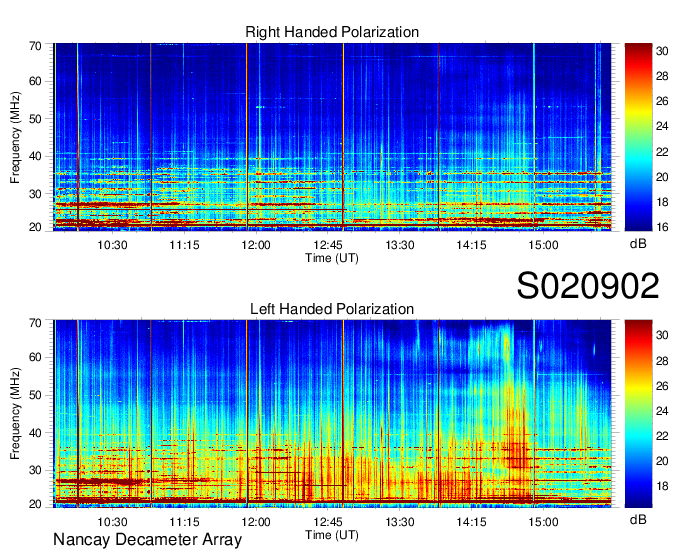Click the 70 MHz tick of Right Handed plot

[x=35, y=46]
